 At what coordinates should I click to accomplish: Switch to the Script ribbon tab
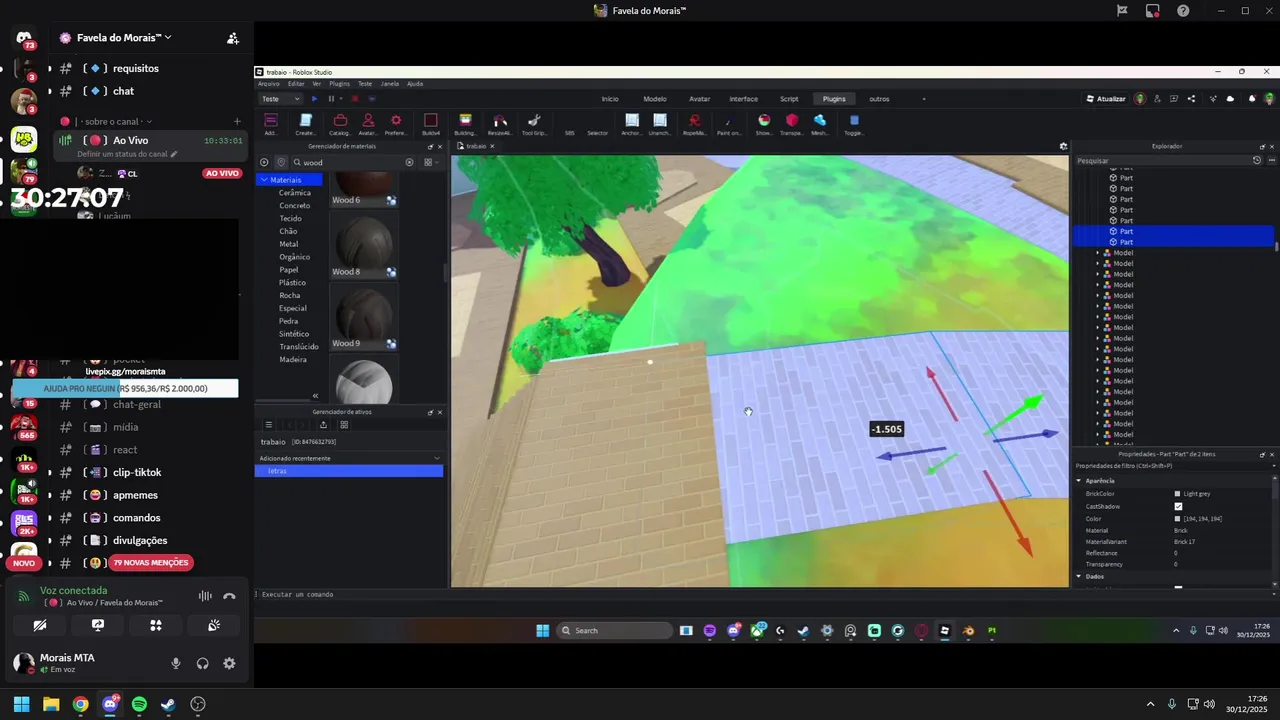[789, 99]
